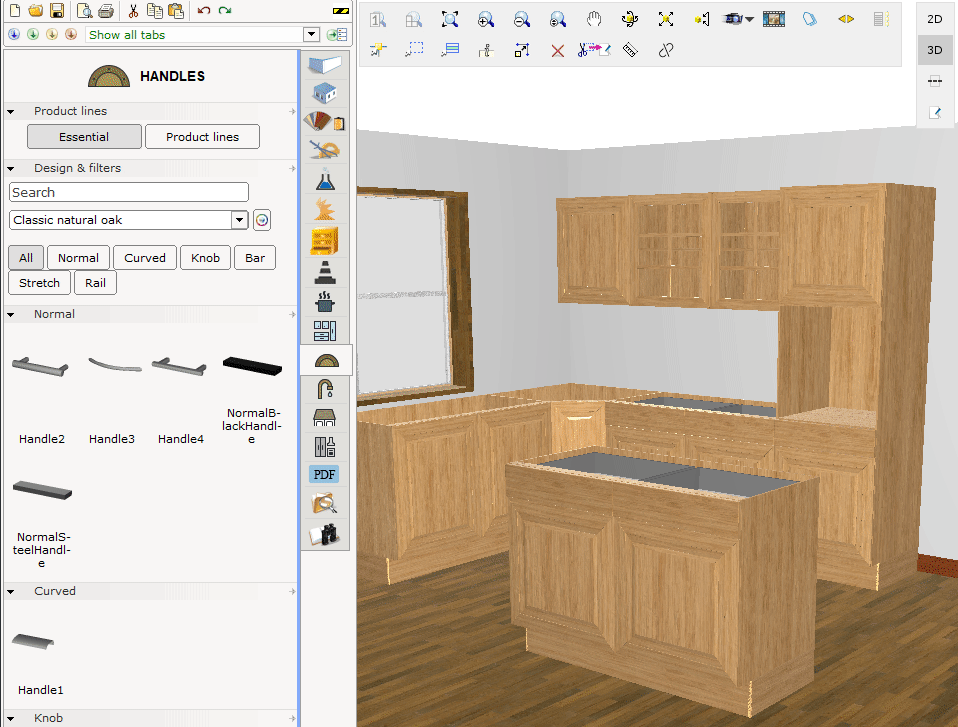Collapse the Product lines section
This screenshot has width=958, height=727.
pos(11,112)
